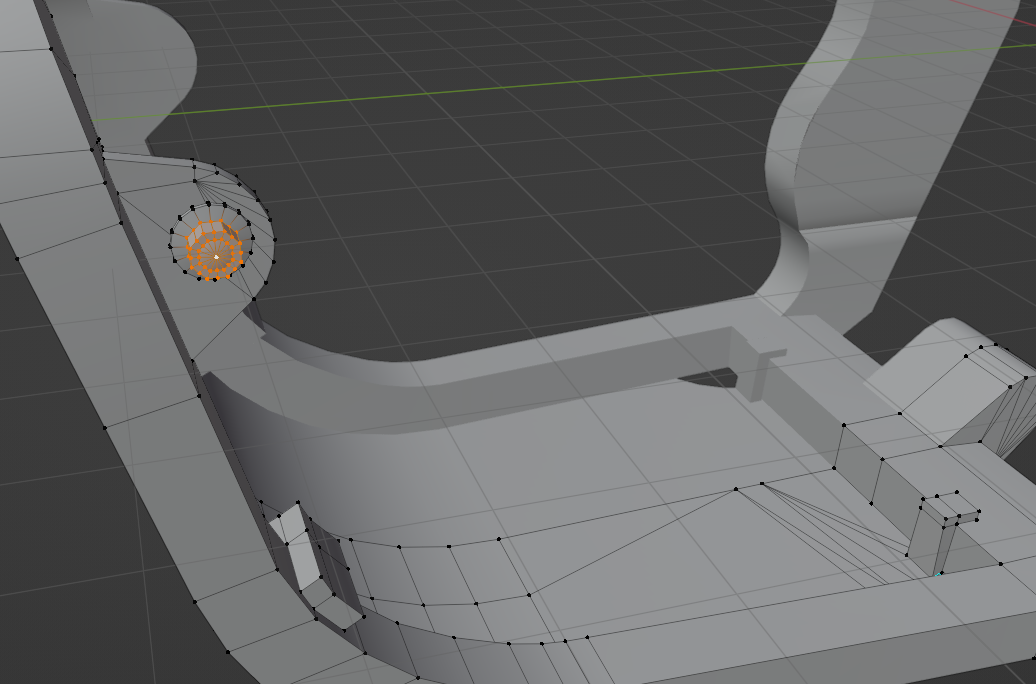Click the cyan vertex below the small peg

(x=938, y=574)
